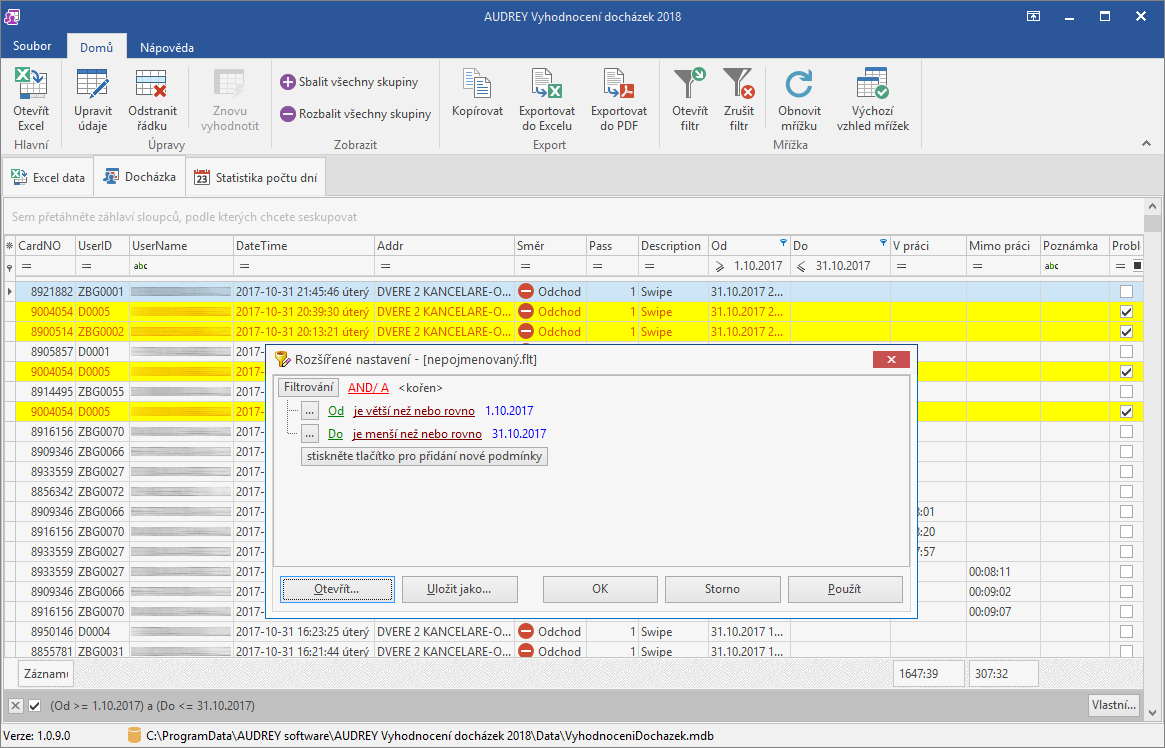Click the Záznamů button below the grid
Image resolution: width=1165 pixels, height=748 pixels.
point(45,674)
